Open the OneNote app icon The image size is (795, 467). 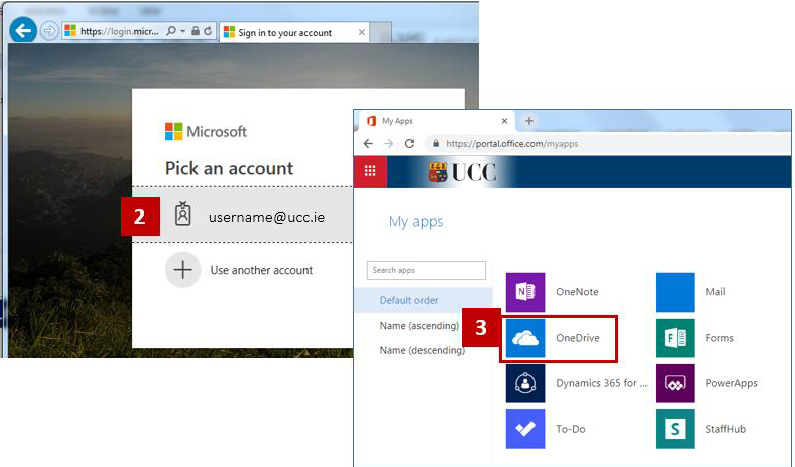coord(525,292)
